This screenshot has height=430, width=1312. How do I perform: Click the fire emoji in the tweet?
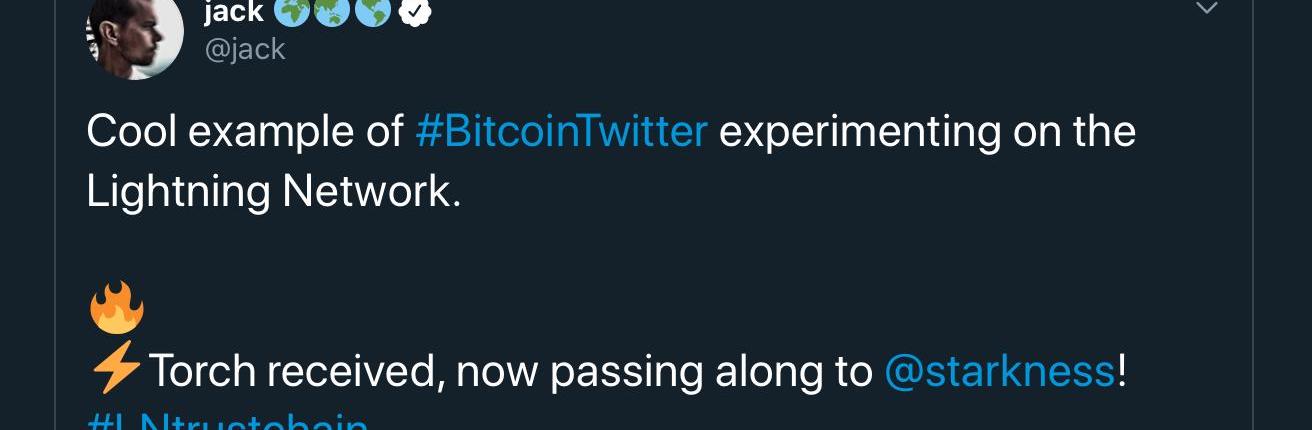[117, 307]
